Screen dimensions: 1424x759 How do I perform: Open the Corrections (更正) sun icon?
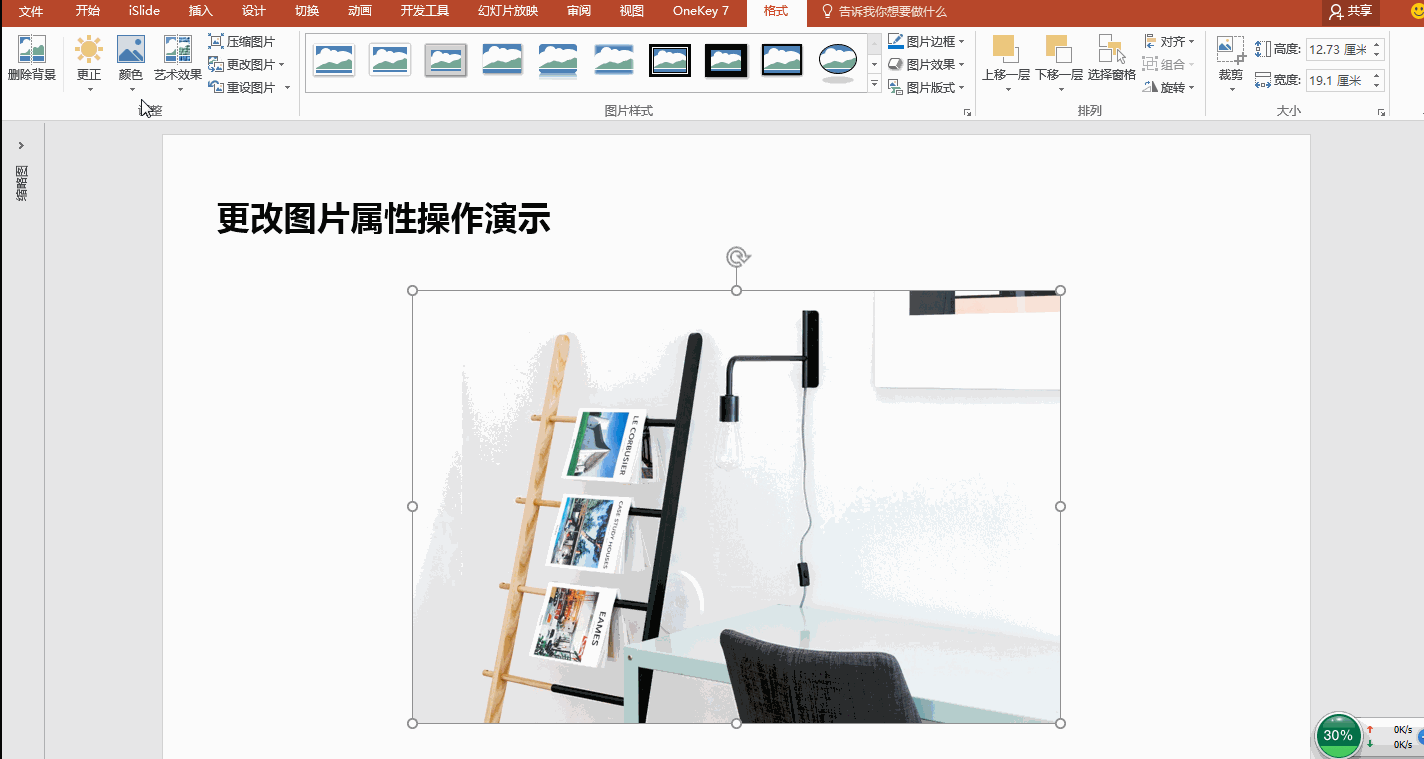click(x=89, y=49)
